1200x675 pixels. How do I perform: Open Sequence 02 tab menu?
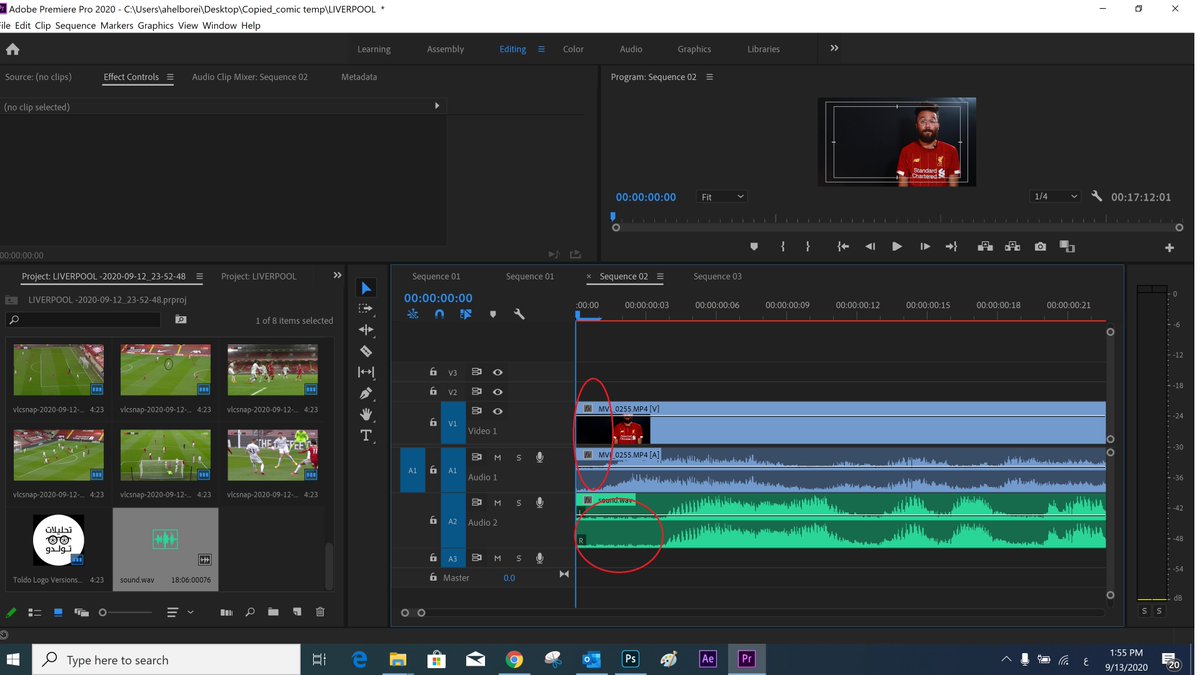660,276
